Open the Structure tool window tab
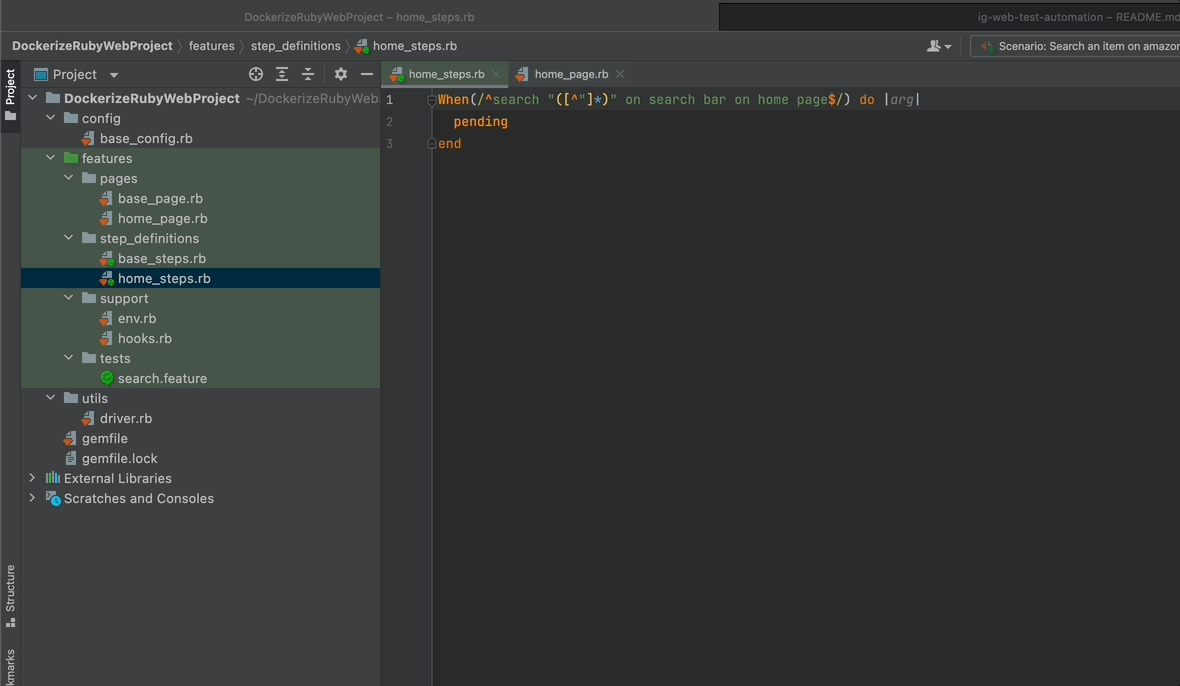Screen dimensions: 1180x686 point(10,596)
